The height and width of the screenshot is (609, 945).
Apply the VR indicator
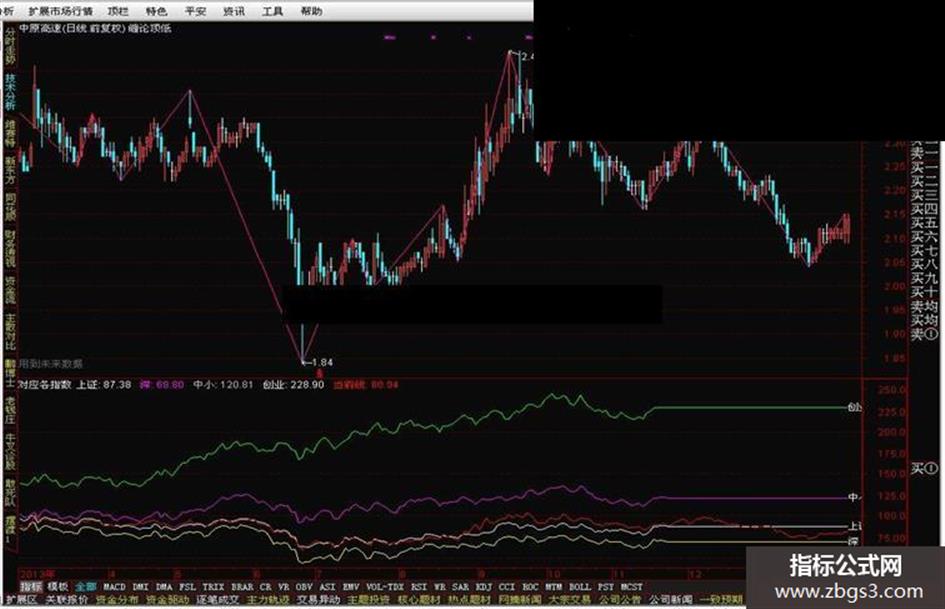[x=284, y=587]
